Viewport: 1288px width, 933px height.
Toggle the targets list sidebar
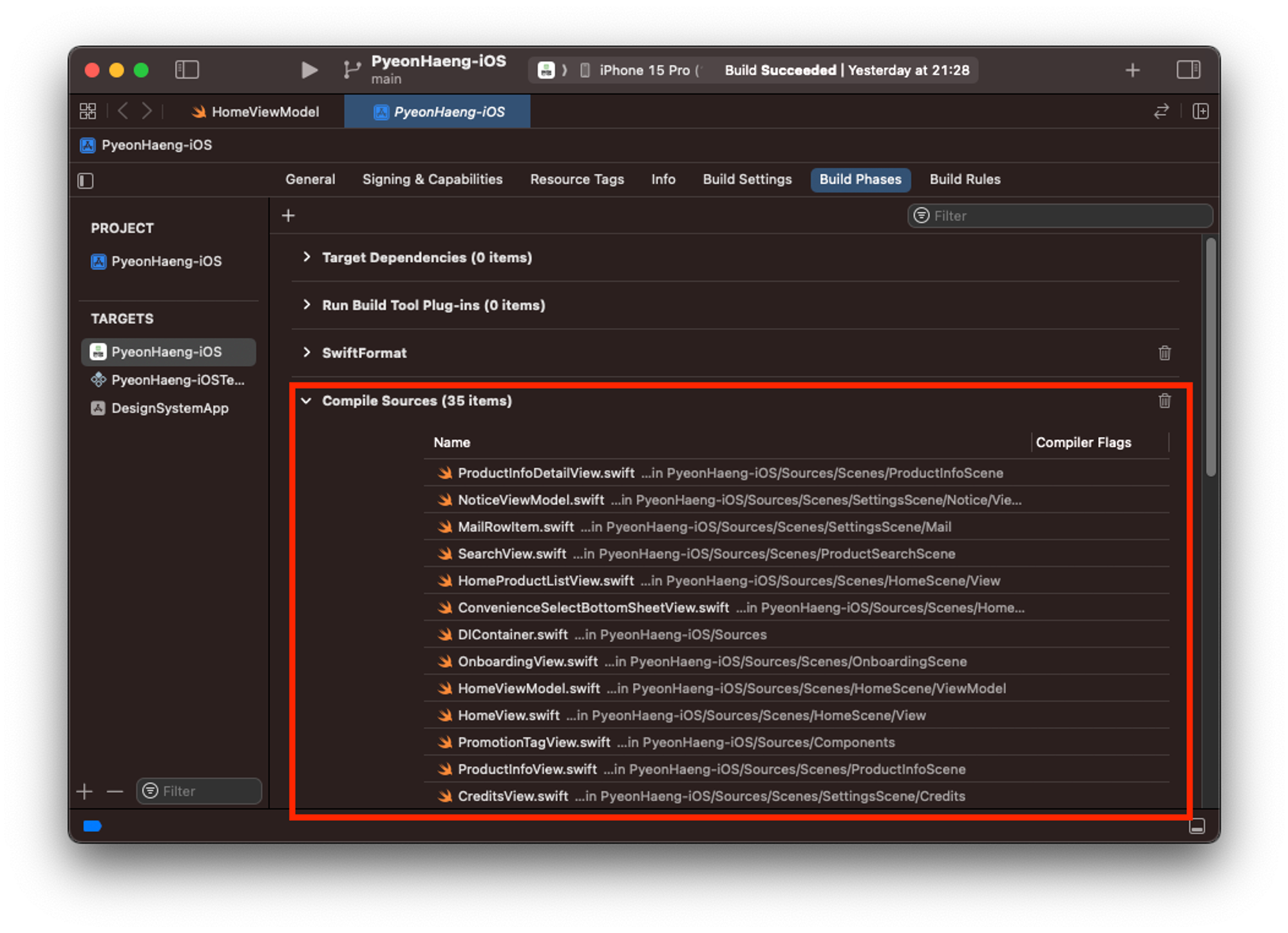coord(86,181)
